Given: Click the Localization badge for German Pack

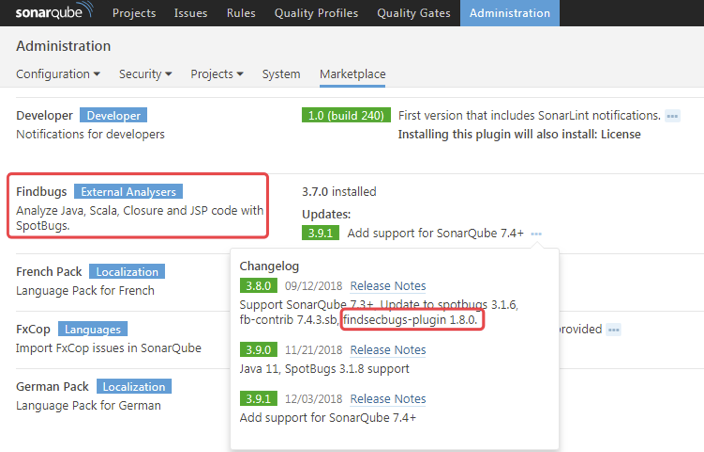Looking at the screenshot, I should pos(134,386).
